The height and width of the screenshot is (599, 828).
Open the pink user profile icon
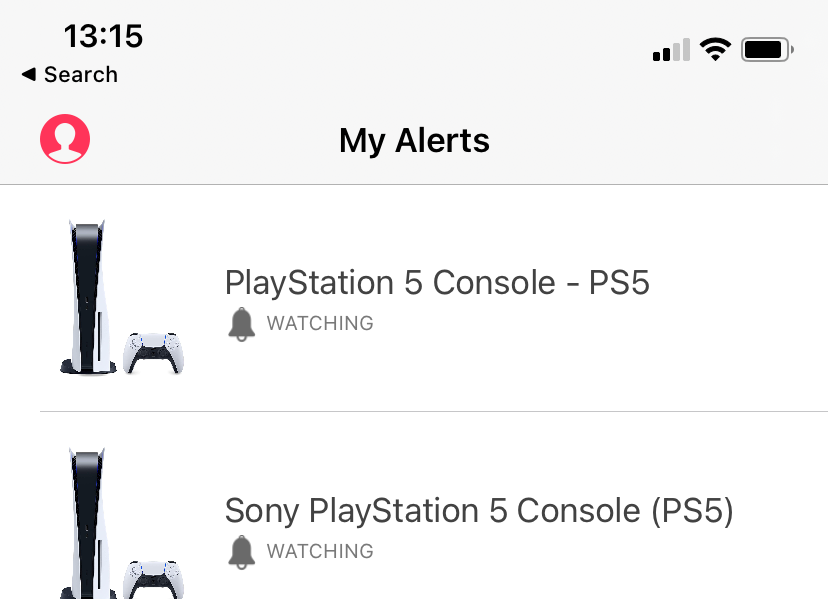[x=65, y=138]
